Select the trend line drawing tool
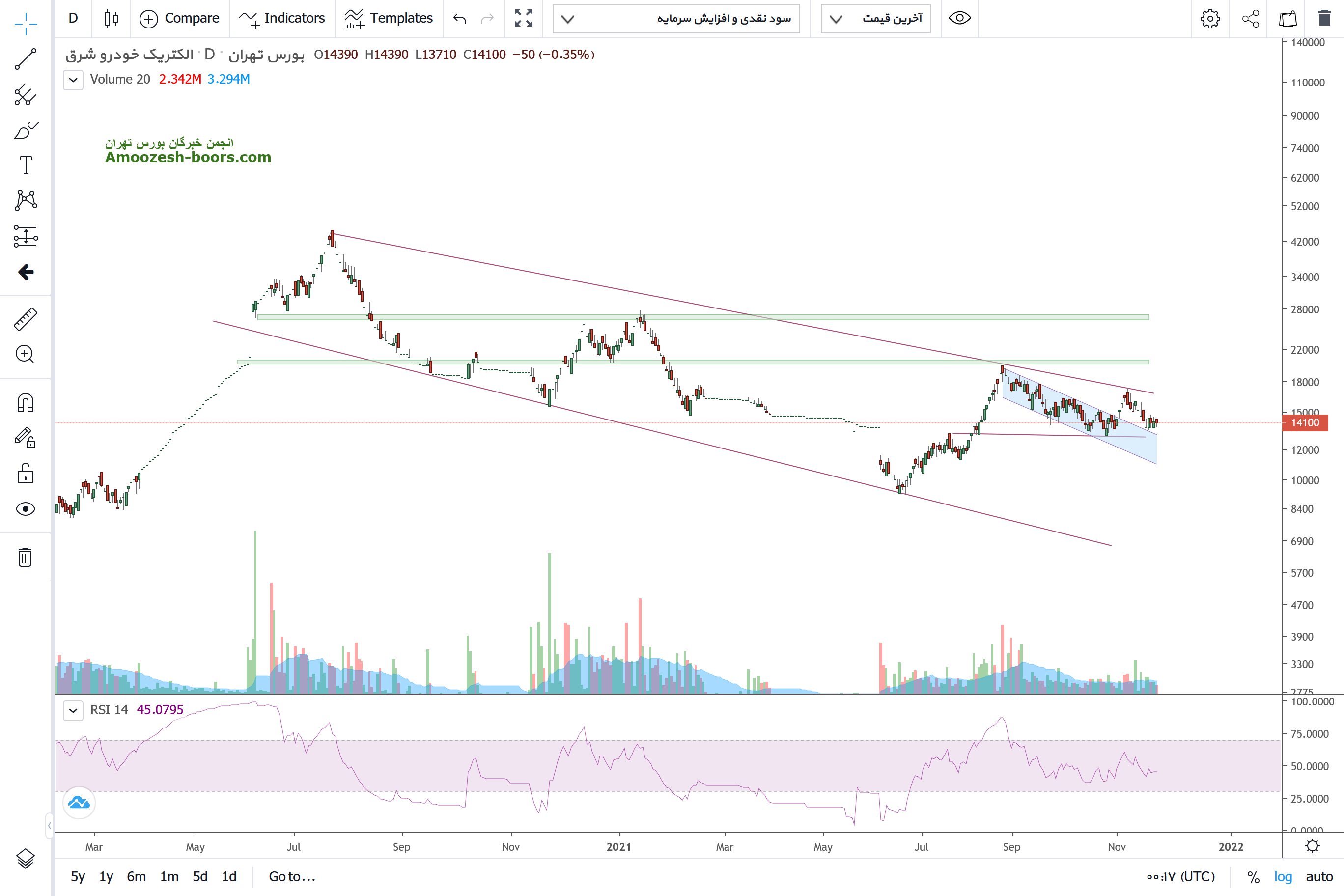The height and width of the screenshot is (896, 1344). [25, 59]
